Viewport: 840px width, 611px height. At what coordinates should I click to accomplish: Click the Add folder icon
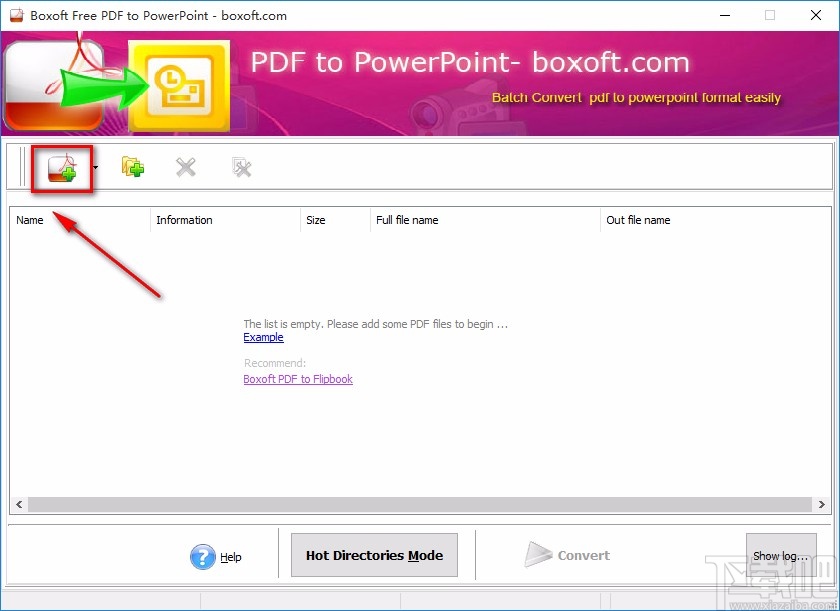click(x=132, y=167)
